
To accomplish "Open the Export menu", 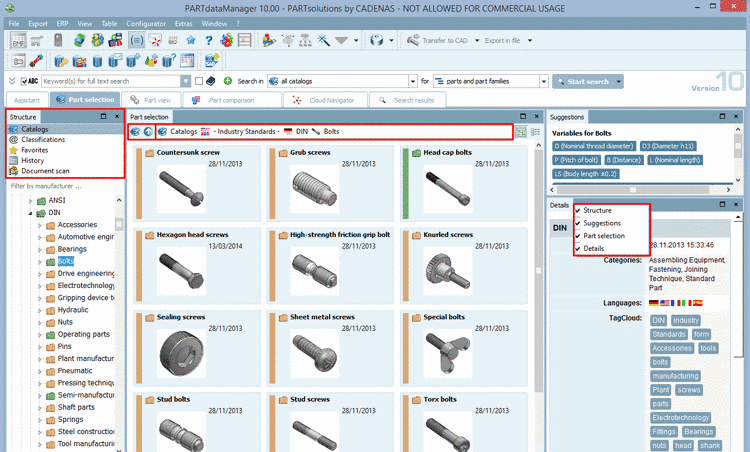I will coord(38,23).
